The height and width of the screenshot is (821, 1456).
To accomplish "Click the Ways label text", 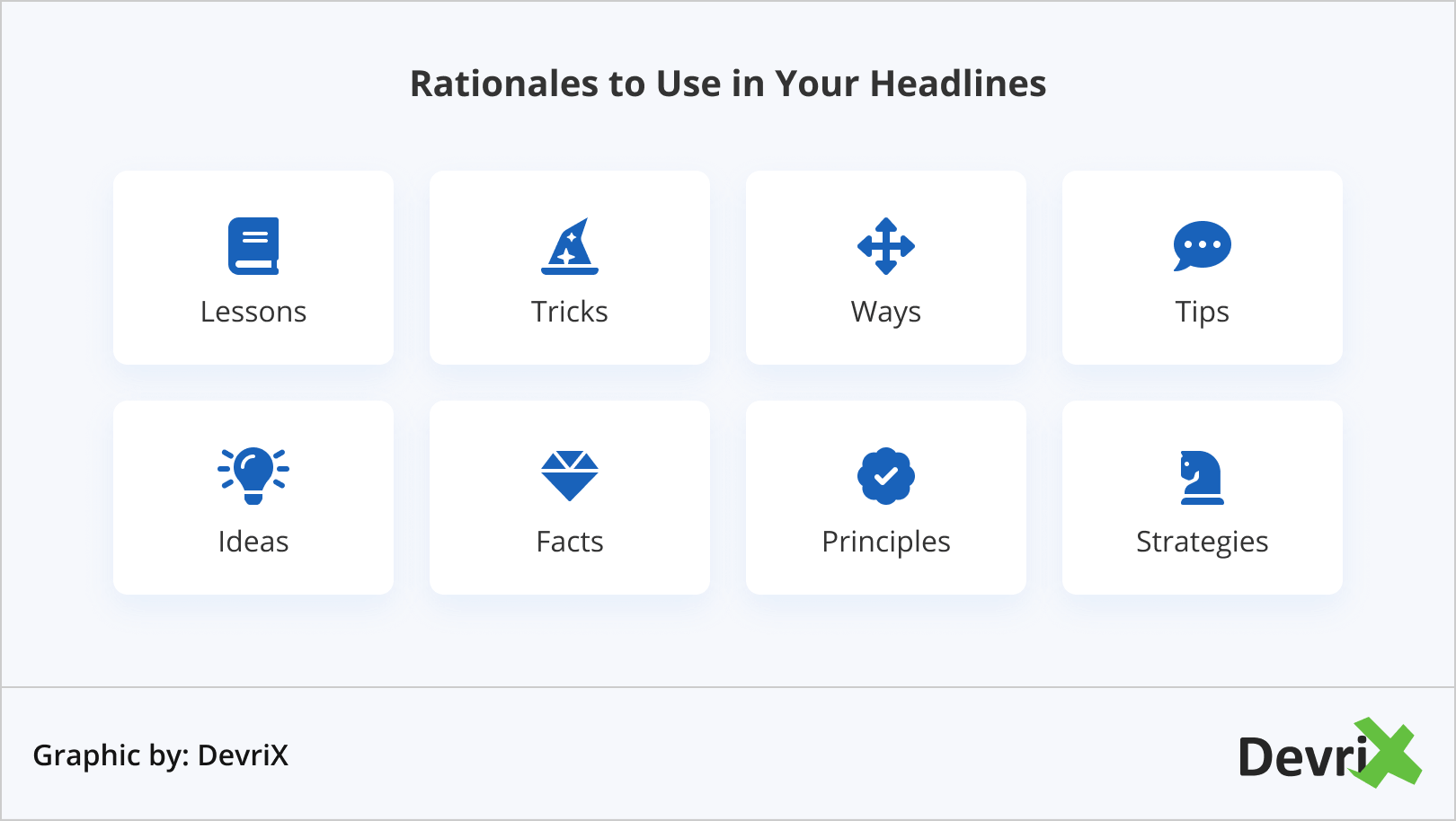I will pos(886,312).
